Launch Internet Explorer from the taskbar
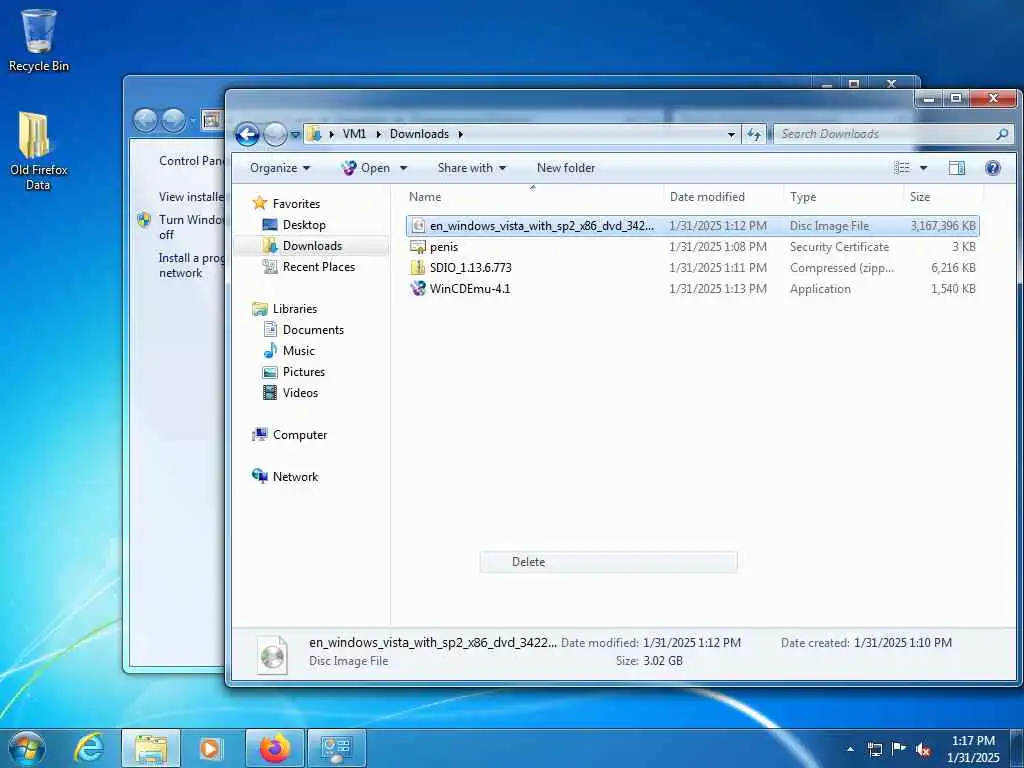Image resolution: width=1024 pixels, height=768 pixels. [88, 748]
